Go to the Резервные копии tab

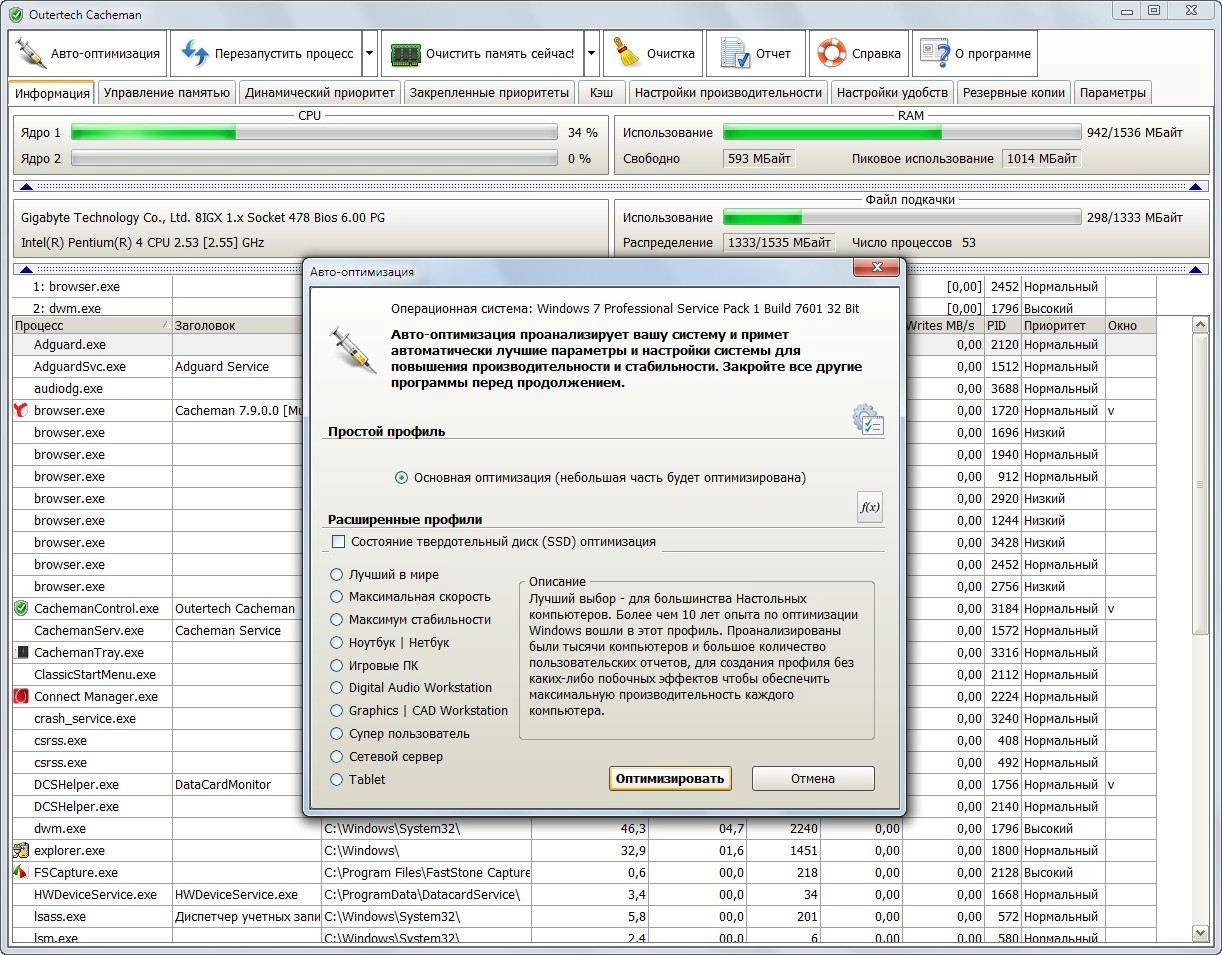pos(1013,92)
